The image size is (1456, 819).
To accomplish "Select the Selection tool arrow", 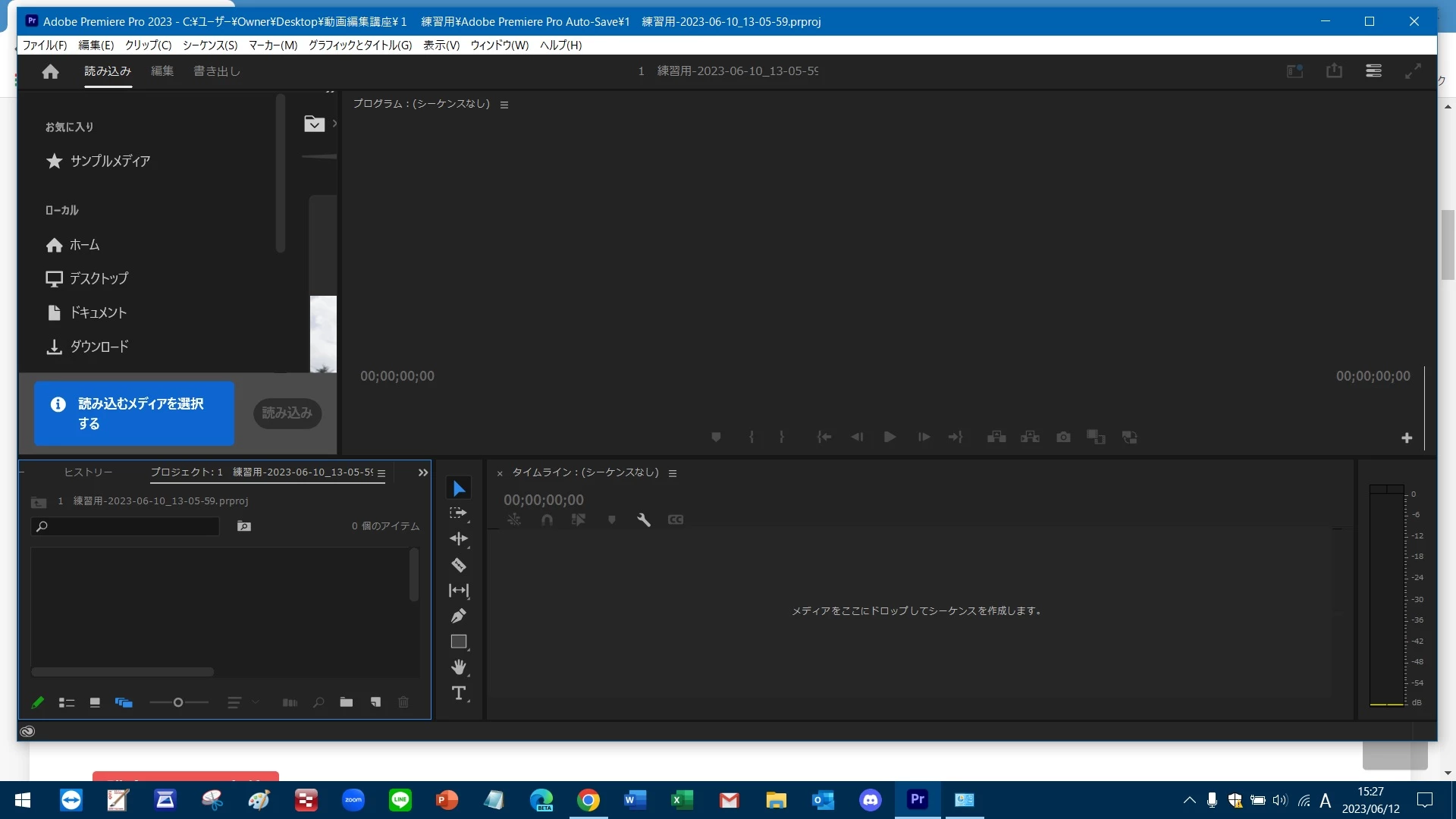I will click(459, 488).
